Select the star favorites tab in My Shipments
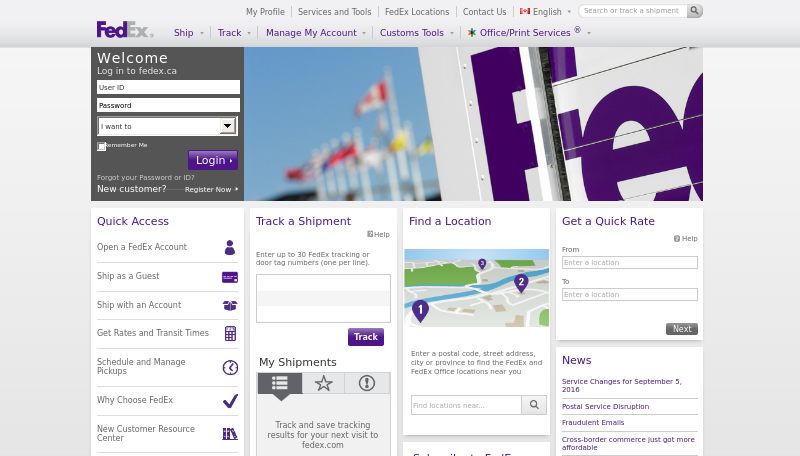The width and height of the screenshot is (800, 456). click(x=323, y=383)
